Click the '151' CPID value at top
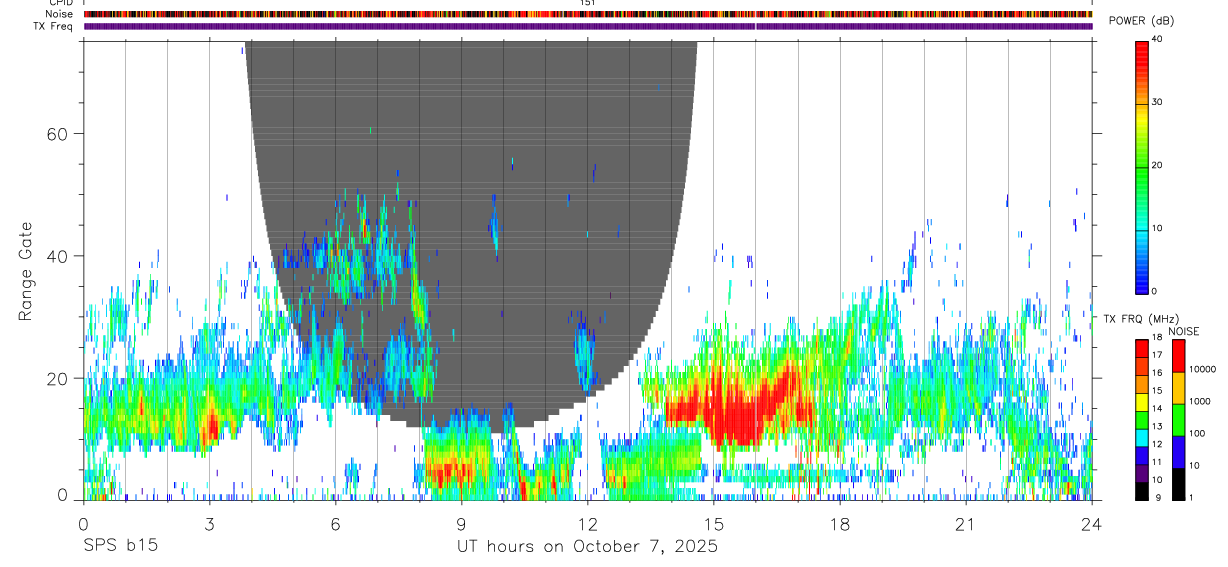The width and height of the screenshot is (1228, 567). click(587, 3)
